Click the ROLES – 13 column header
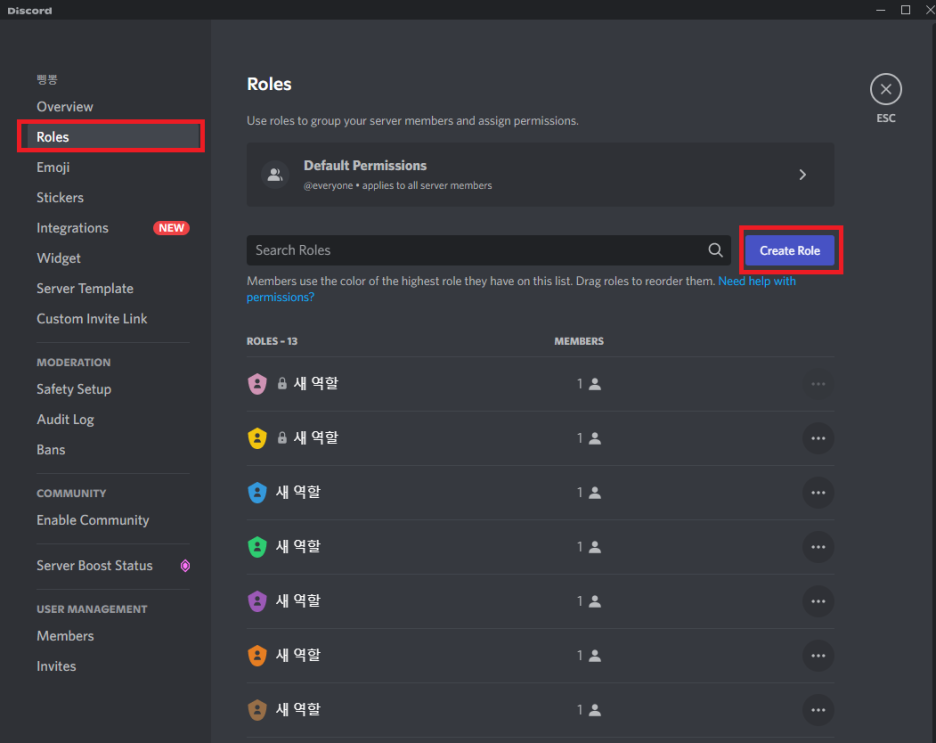The width and height of the screenshot is (936, 743). click(272, 341)
